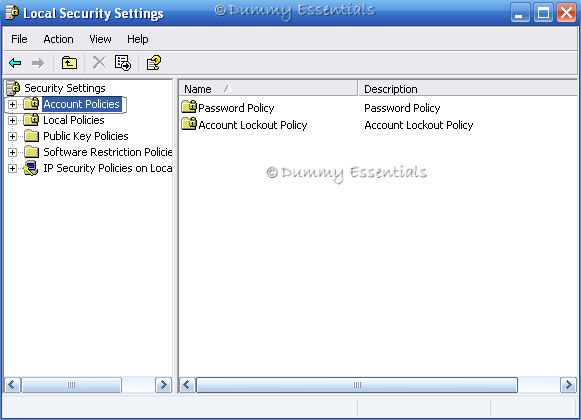Open the File menu
This screenshot has width=581, height=420.
tap(19, 39)
